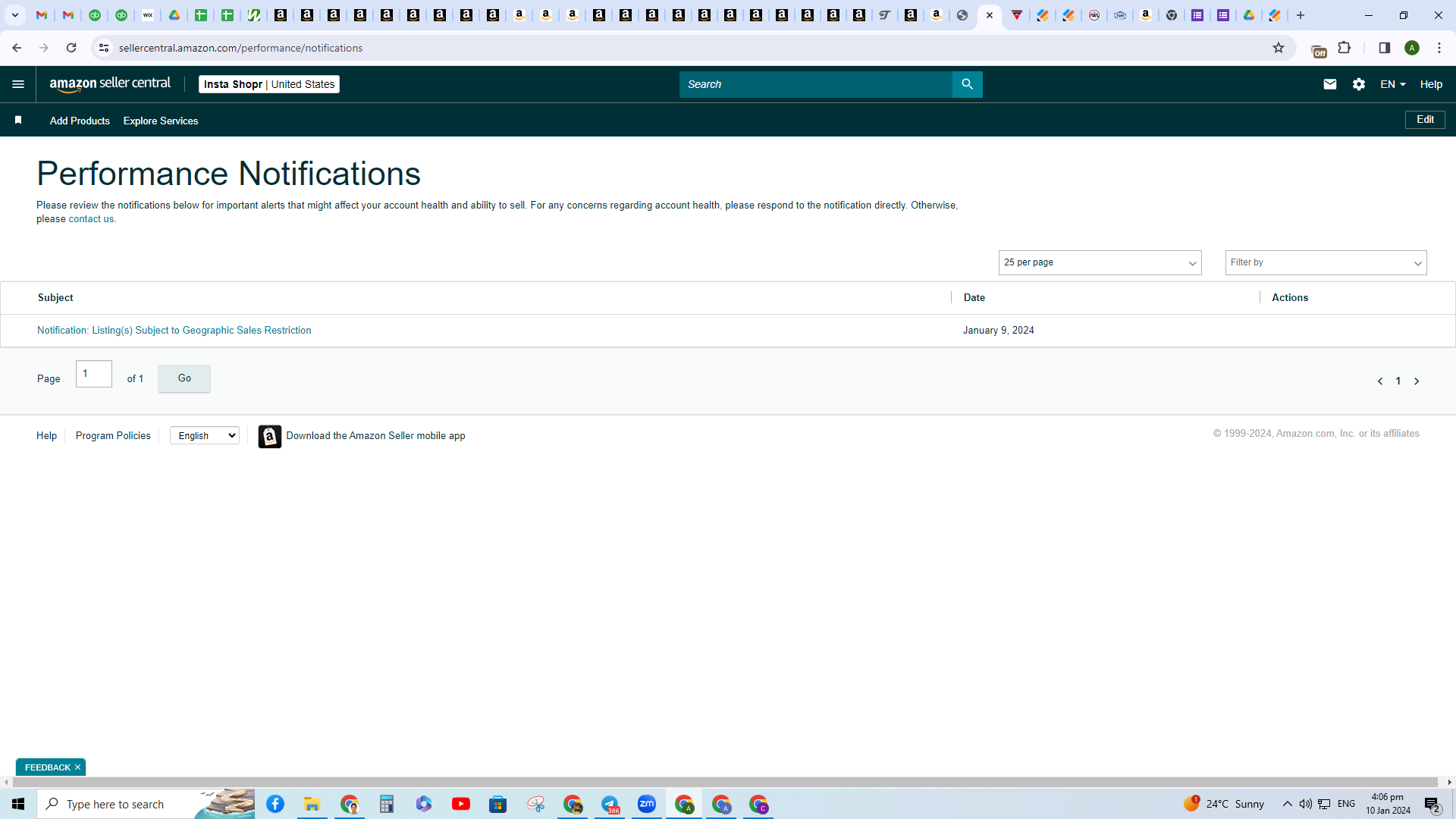Open Help in the top header
This screenshot has width=1456, height=819.
[1431, 84]
